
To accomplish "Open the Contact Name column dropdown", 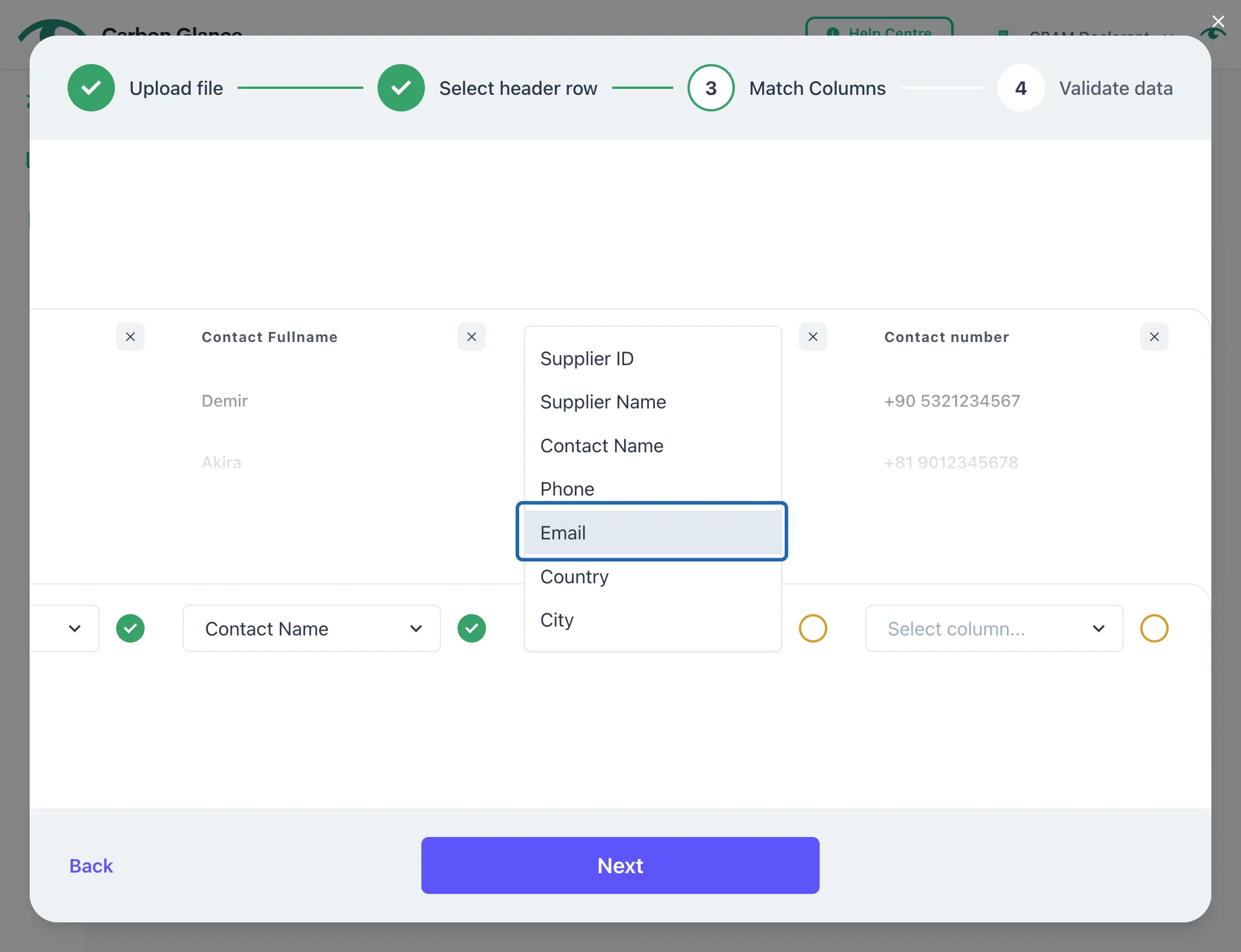I will point(312,628).
